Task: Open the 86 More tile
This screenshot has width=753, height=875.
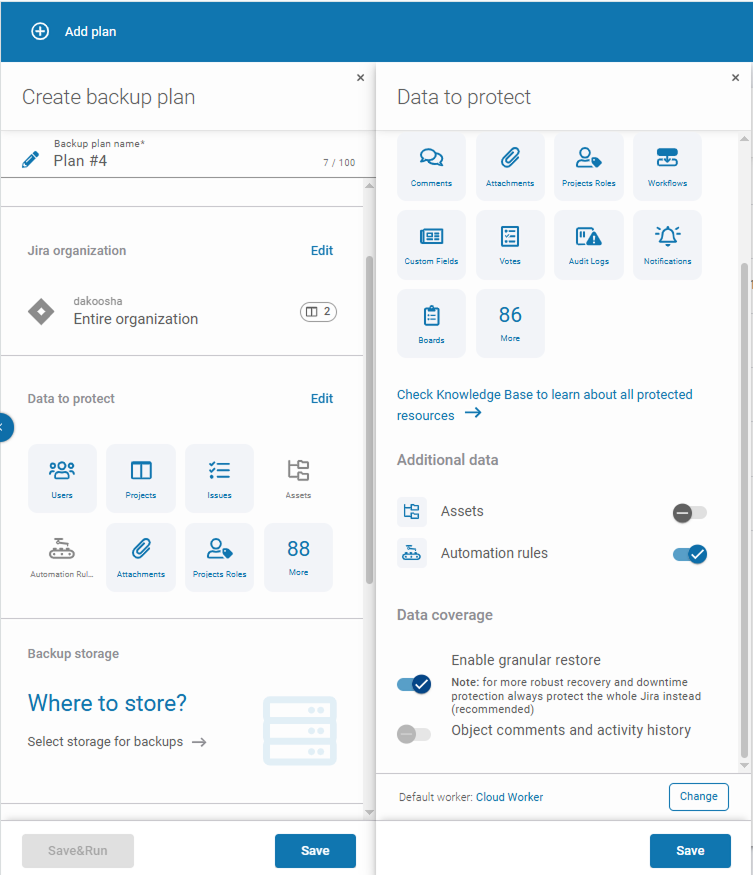Action: tap(510, 324)
